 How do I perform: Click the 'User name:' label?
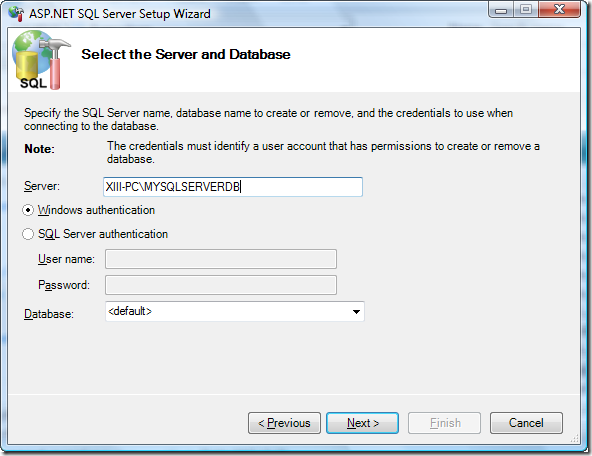tap(66, 259)
